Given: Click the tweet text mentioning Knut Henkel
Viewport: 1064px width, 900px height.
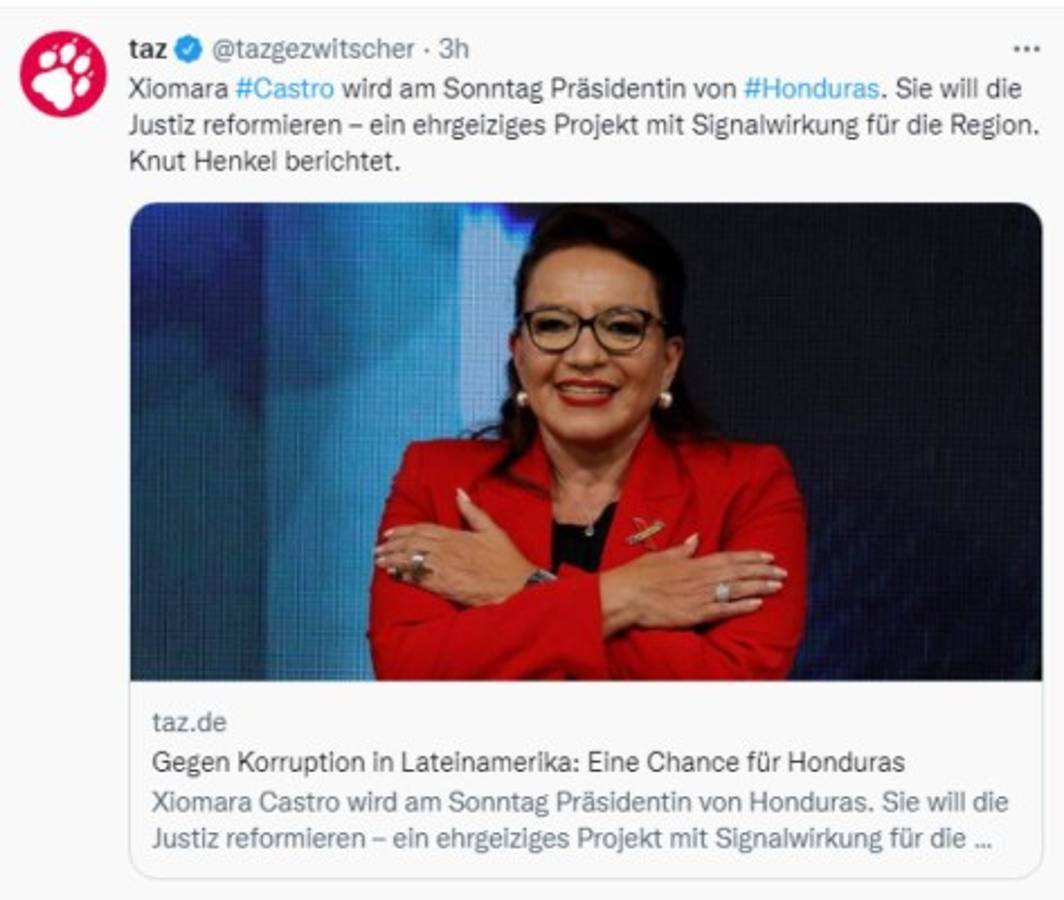Looking at the screenshot, I should 265,162.
